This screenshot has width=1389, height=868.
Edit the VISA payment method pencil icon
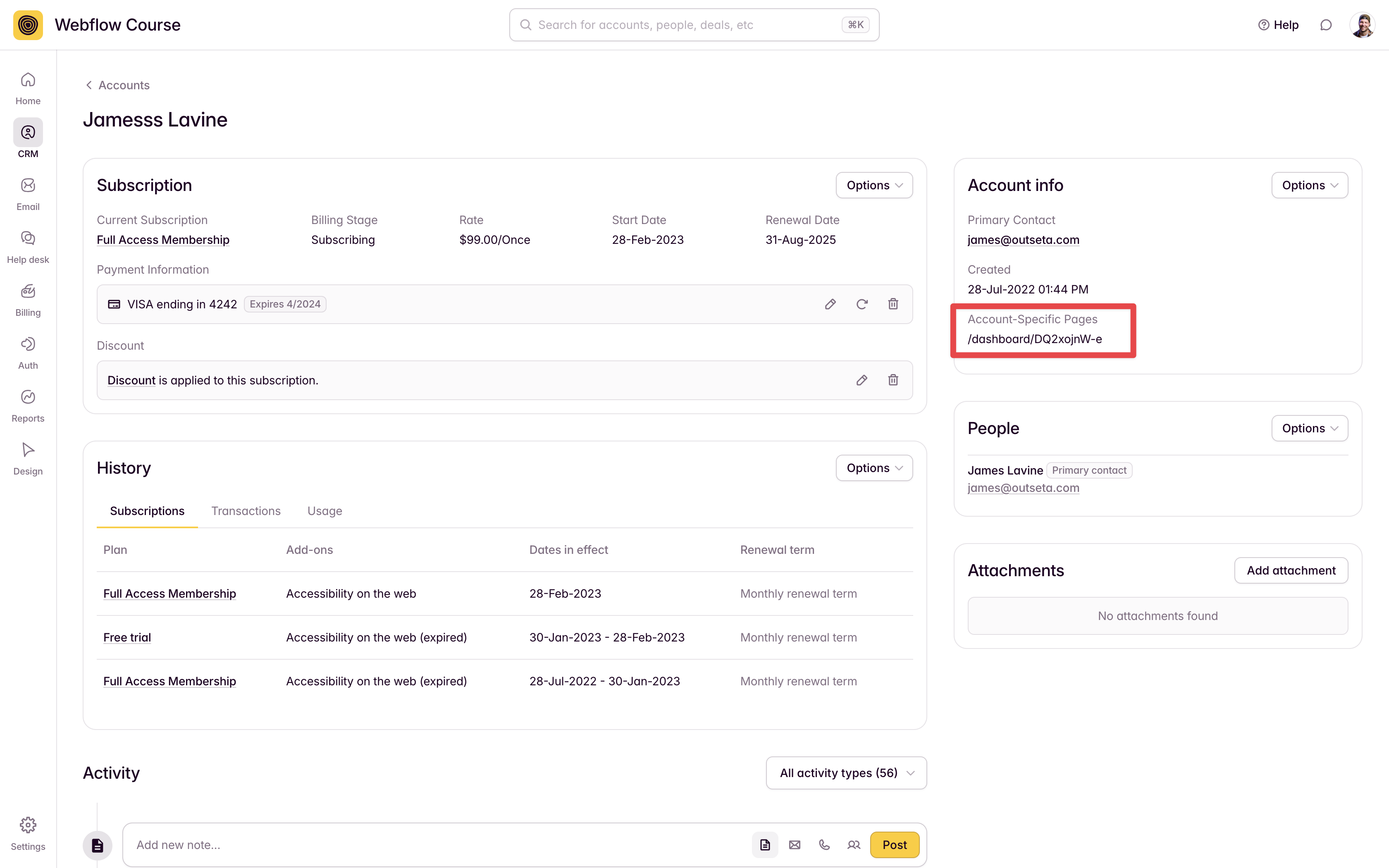click(830, 304)
